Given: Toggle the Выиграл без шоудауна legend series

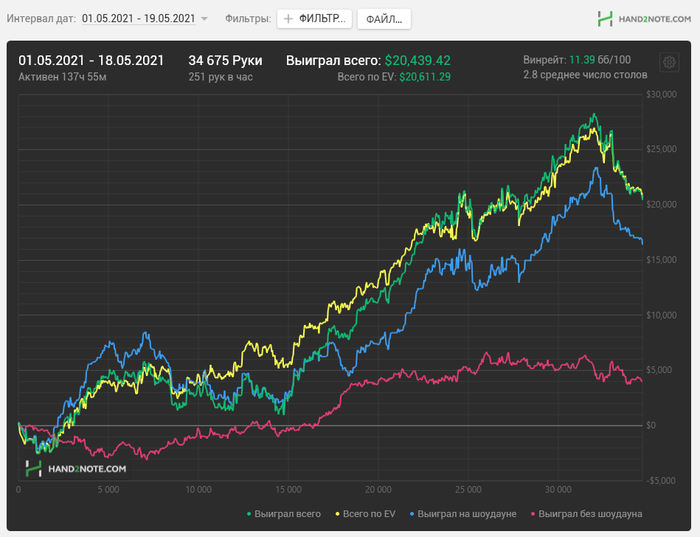Looking at the screenshot, I should coord(586,514).
